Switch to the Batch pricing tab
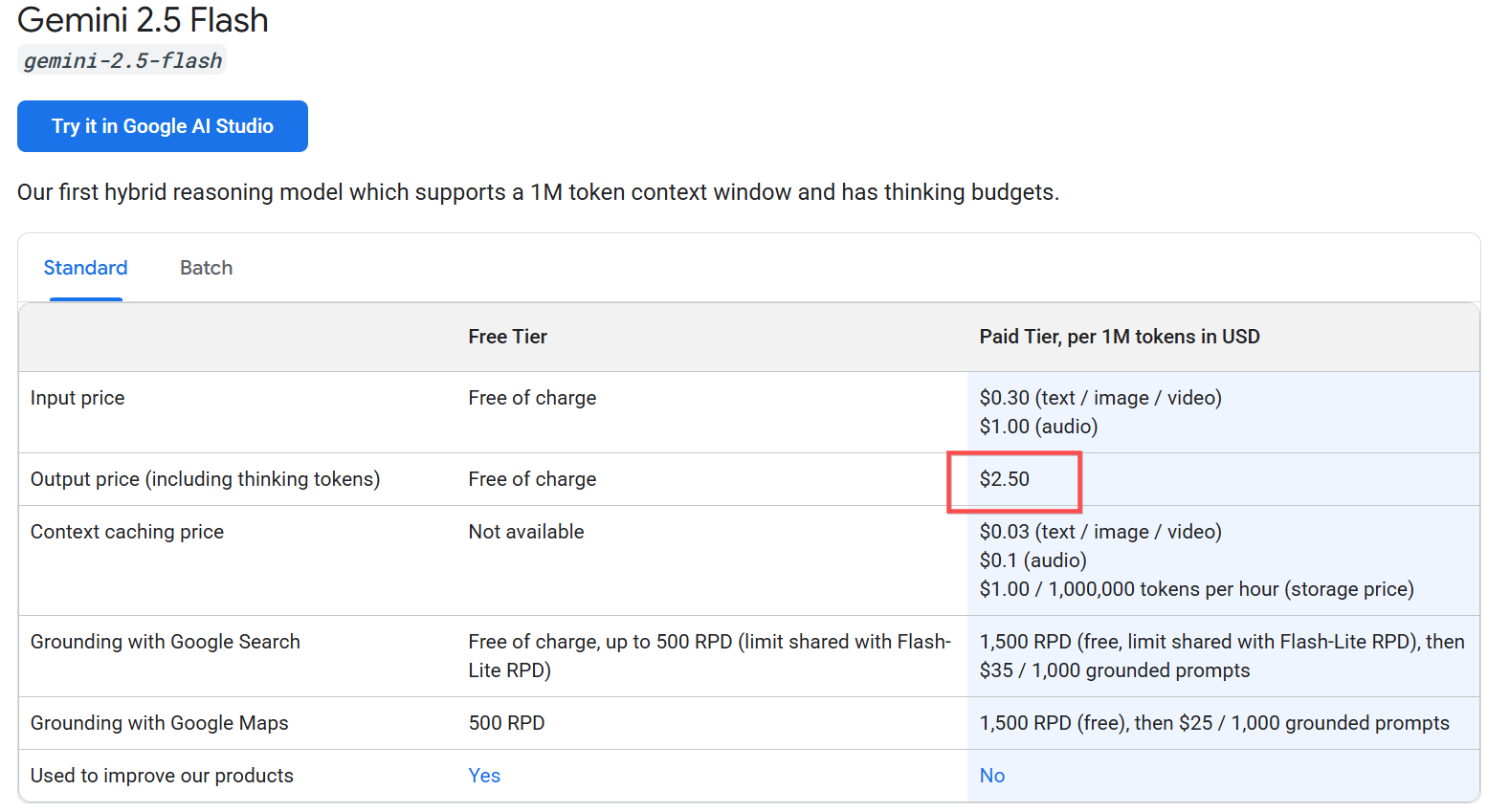The image size is (1510, 812). (x=206, y=268)
